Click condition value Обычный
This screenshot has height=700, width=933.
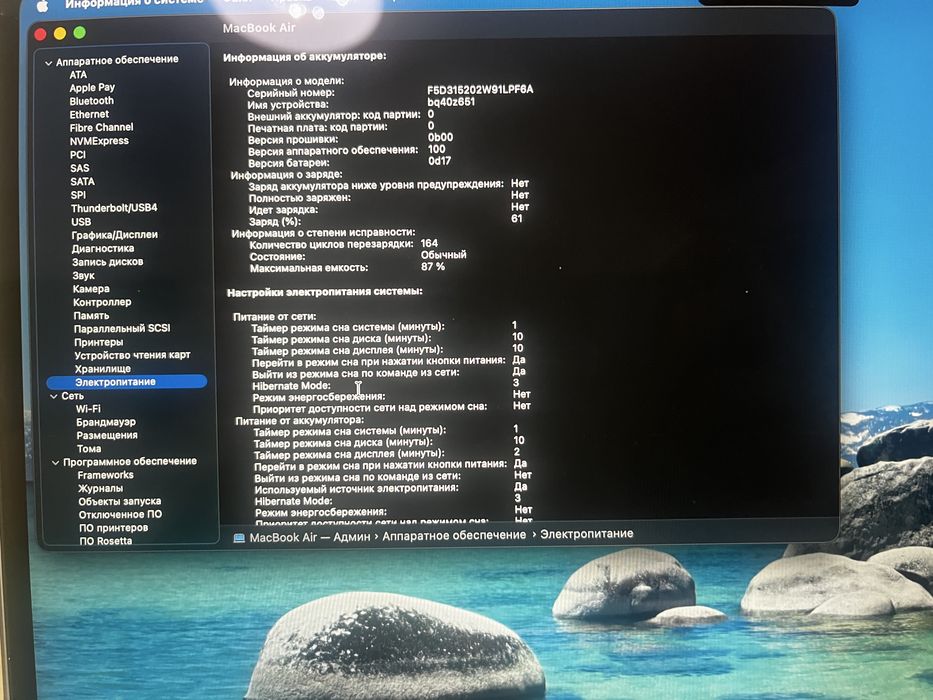click(x=443, y=255)
